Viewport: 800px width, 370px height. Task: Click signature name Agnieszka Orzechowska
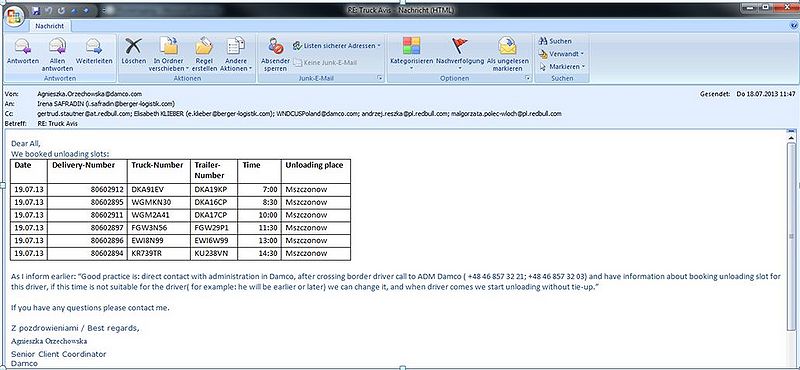pos(49,341)
